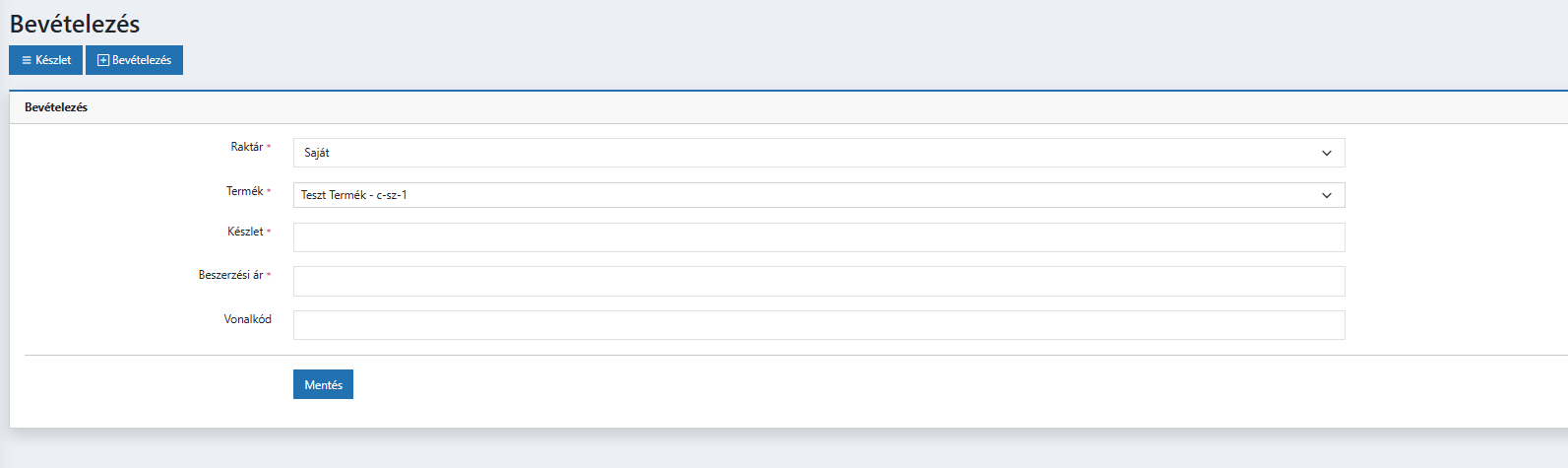This screenshot has height=468, width=1568.
Task: Open the Termék product dropdown
Action: tap(807, 195)
